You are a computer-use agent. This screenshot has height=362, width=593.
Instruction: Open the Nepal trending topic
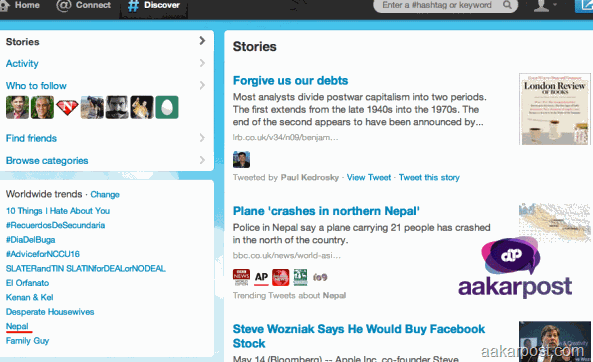point(17,326)
